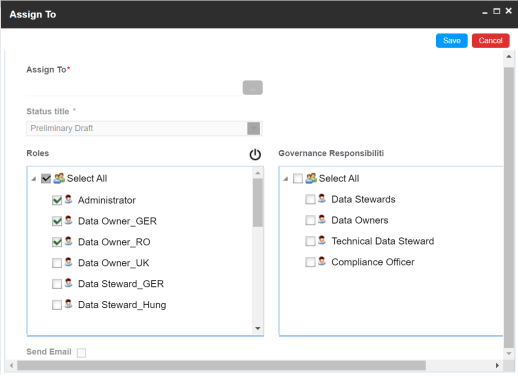Collapse the Roles Select All tree
Viewport: 518px width, 375px height.
pyautogui.click(x=34, y=179)
